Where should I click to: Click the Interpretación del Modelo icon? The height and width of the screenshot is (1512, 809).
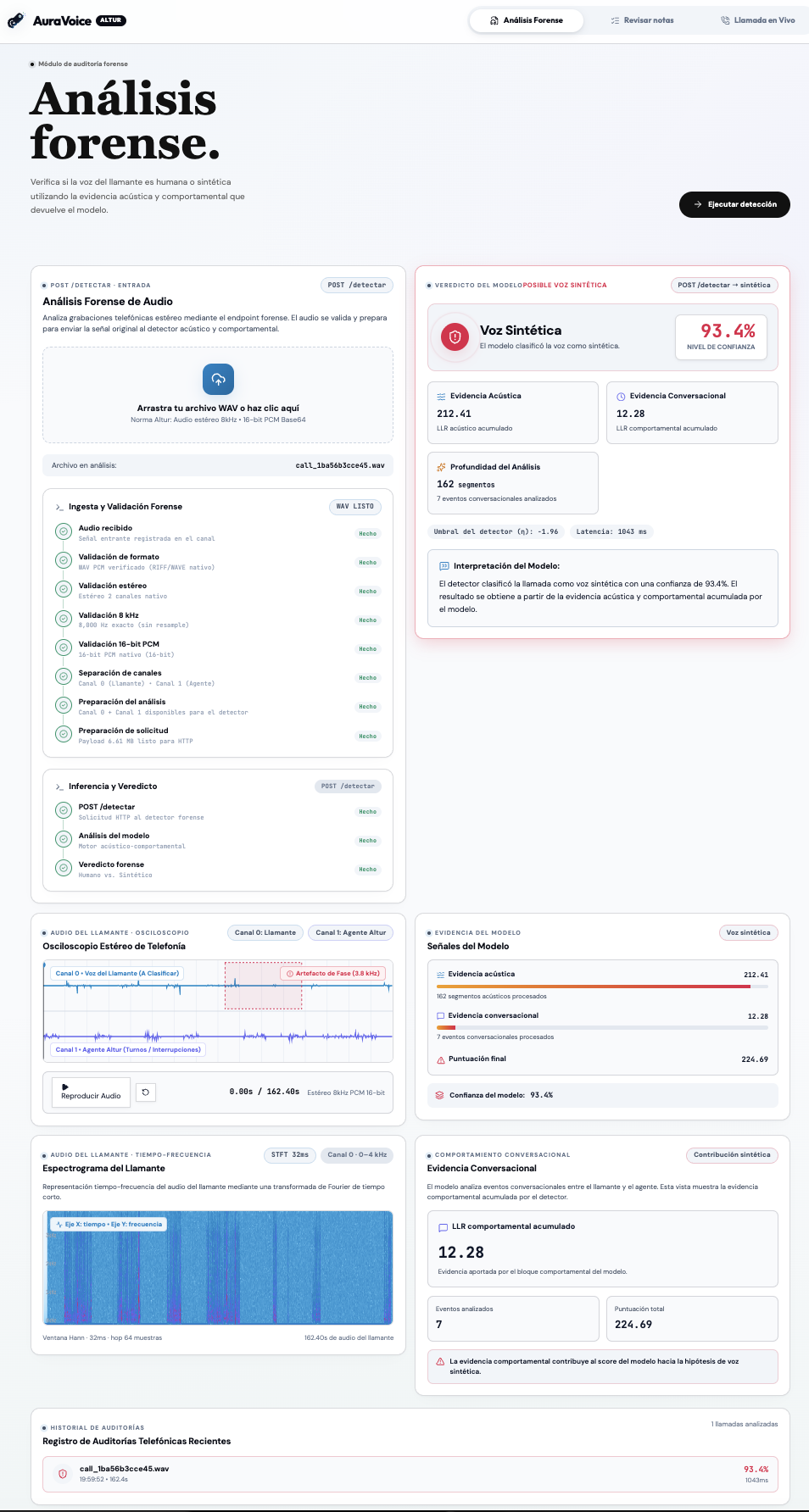[444, 566]
